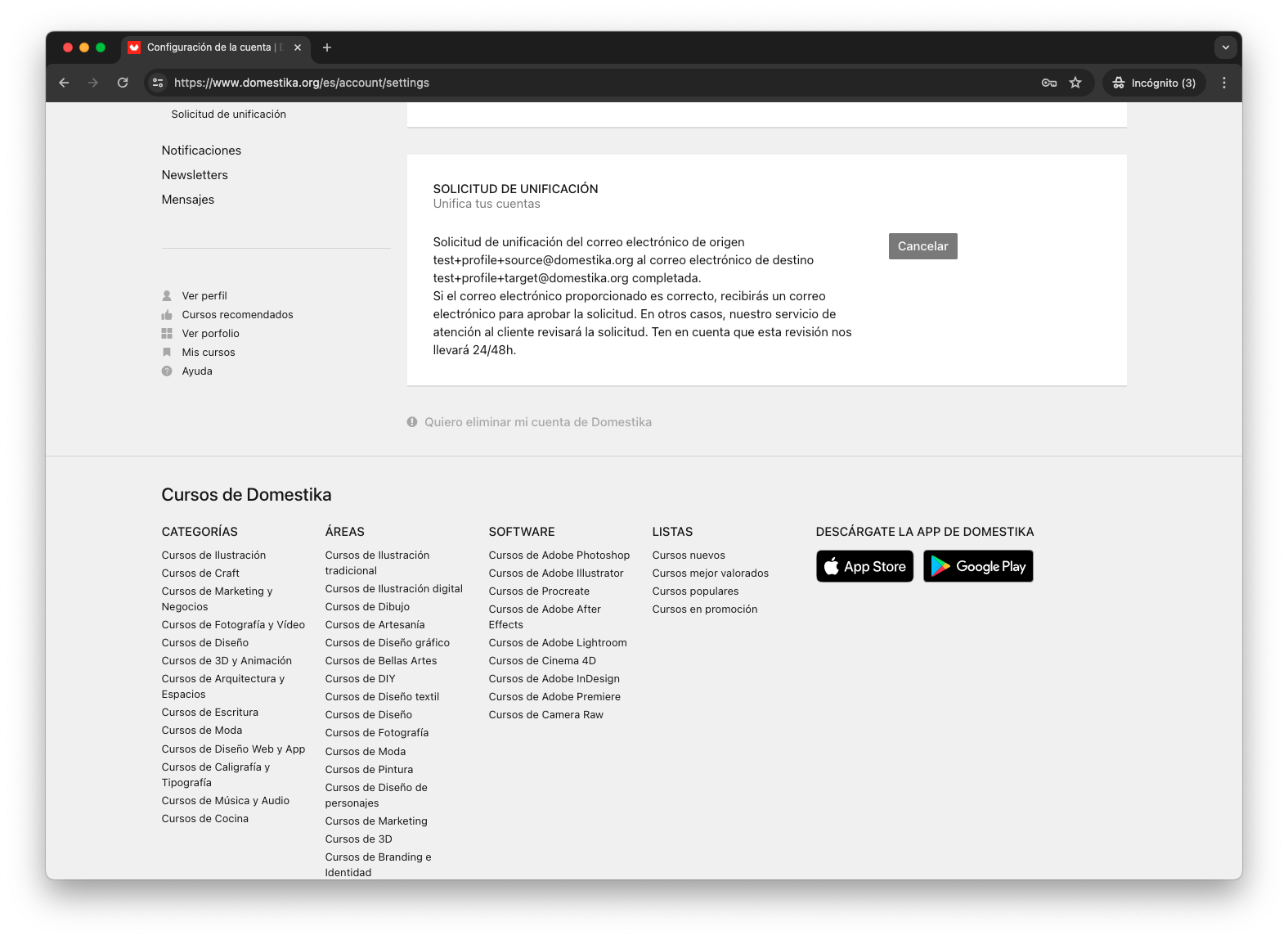Reload the page with the refresh icon
Screen dimensions: 1288x940
click(123, 83)
